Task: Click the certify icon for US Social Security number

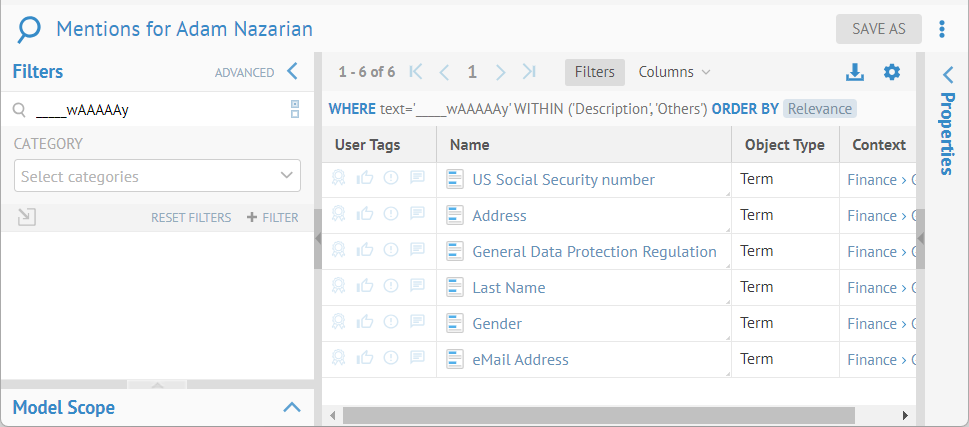Action: pyautogui.click(x=339, y=180)
